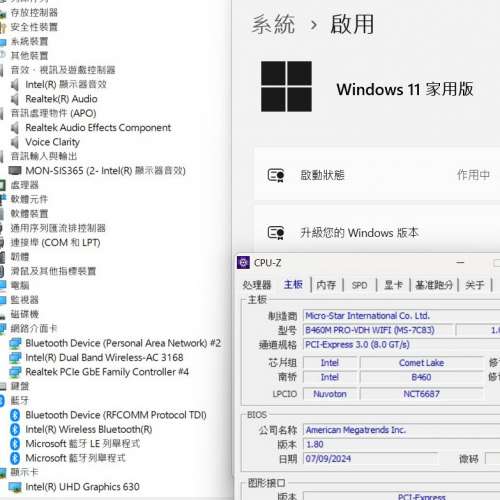Select 音效、視訊及遊戲控制器 category
500x500 pixels.
coord(63,70)
